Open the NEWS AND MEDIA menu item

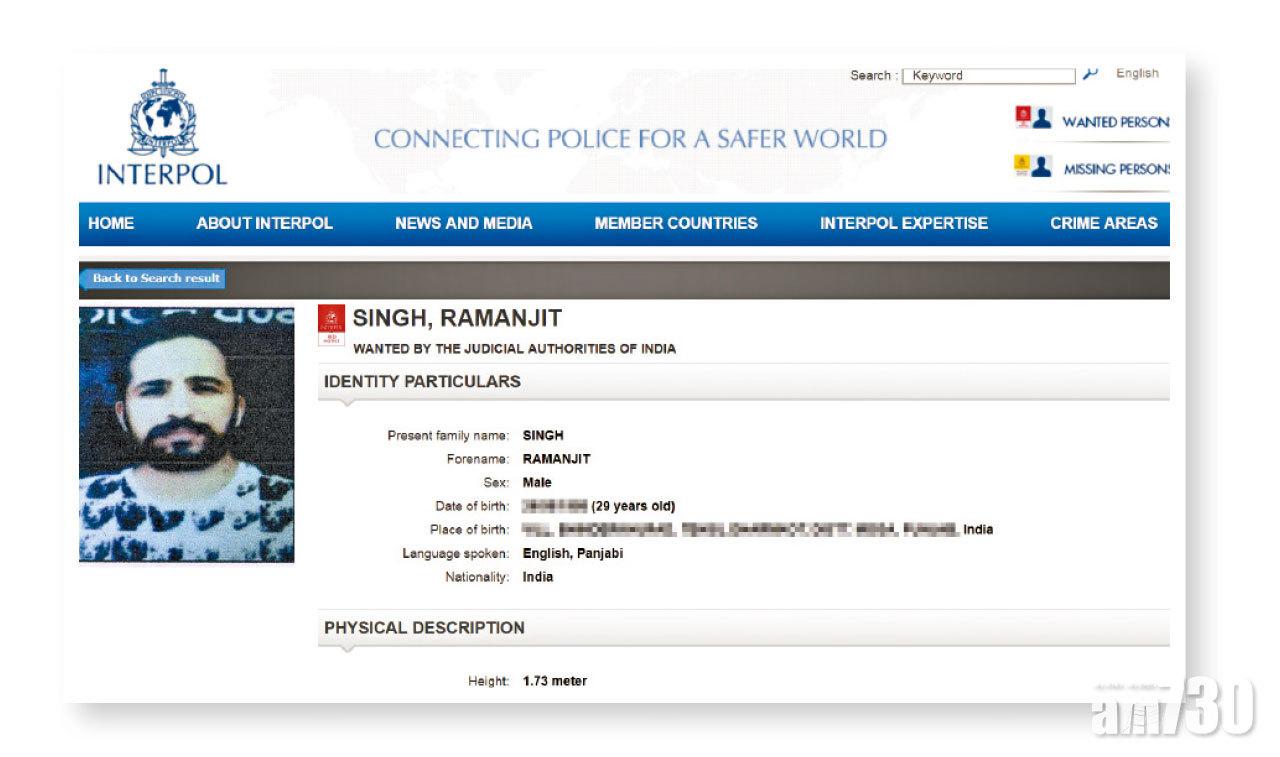click(x=463, y=223)
